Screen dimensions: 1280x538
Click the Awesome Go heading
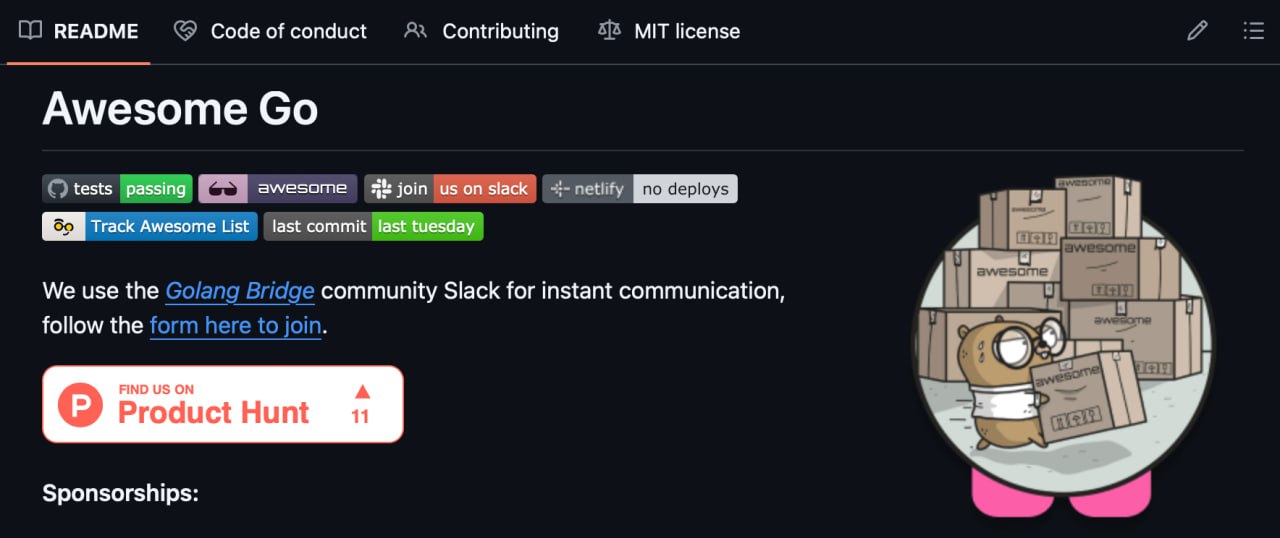(x=180, y=108)
